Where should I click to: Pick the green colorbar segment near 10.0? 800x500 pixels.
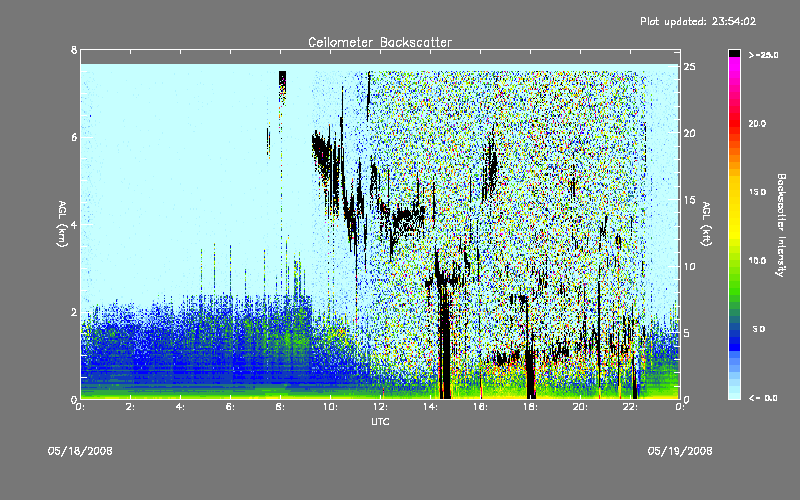click(734, 263)
